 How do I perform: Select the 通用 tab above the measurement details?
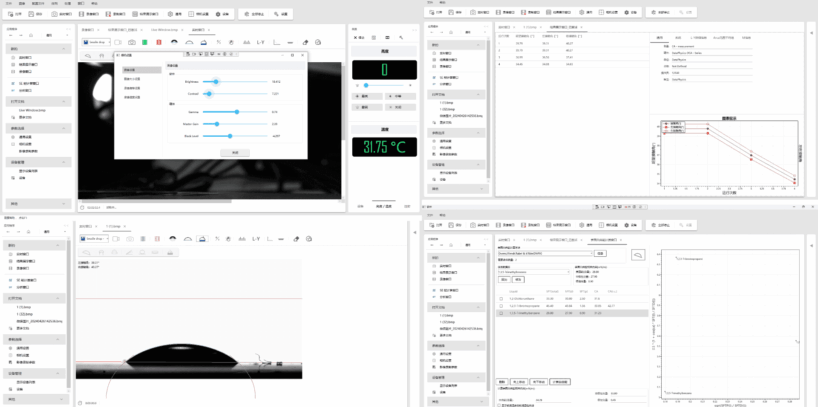661,39
